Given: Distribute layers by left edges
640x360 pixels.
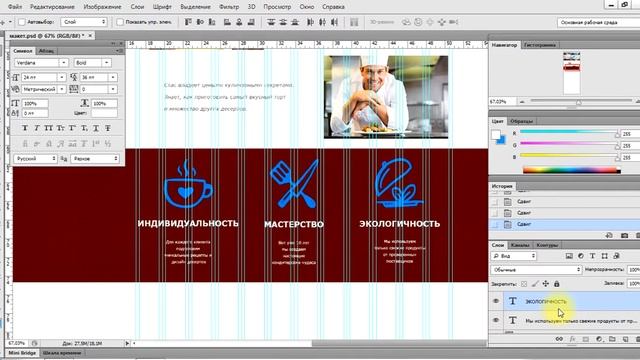Looking at the screenshot, I should [x=310, y=22].
